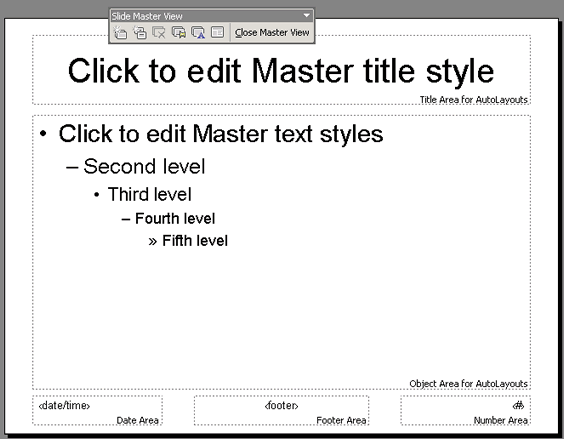
Task: Open Slide Master View toolbar options arrow
Action: (306, 15)
